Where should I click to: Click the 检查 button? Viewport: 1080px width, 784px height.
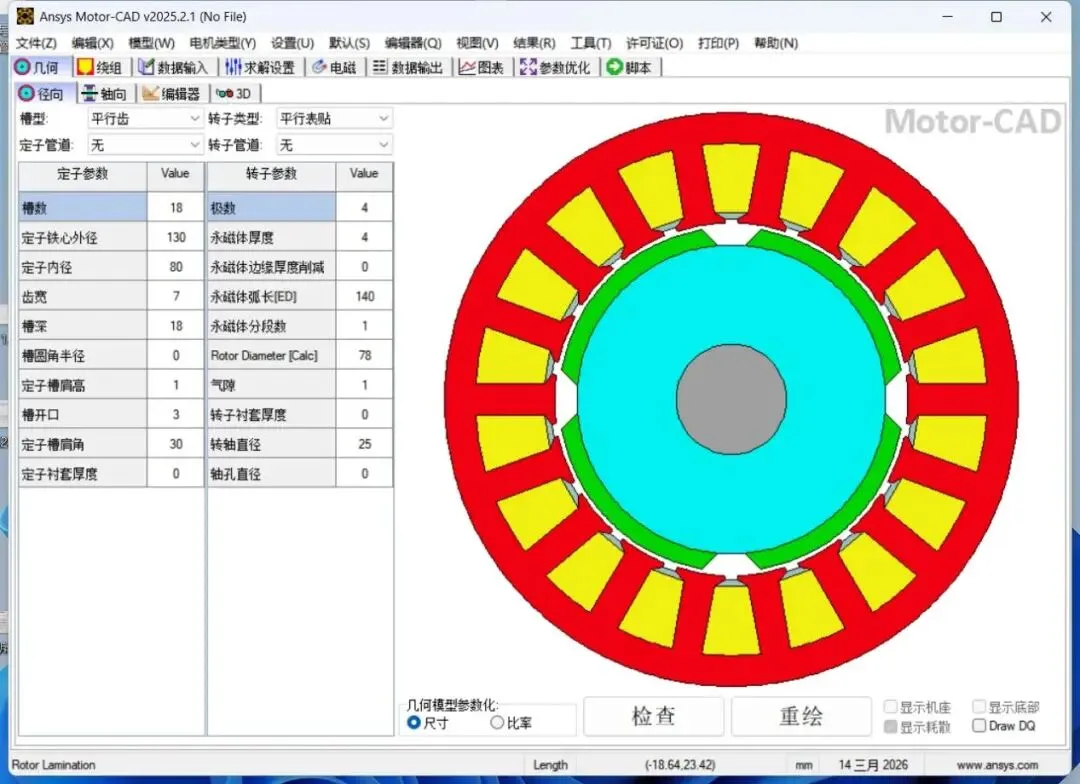(x=654, y=716)
